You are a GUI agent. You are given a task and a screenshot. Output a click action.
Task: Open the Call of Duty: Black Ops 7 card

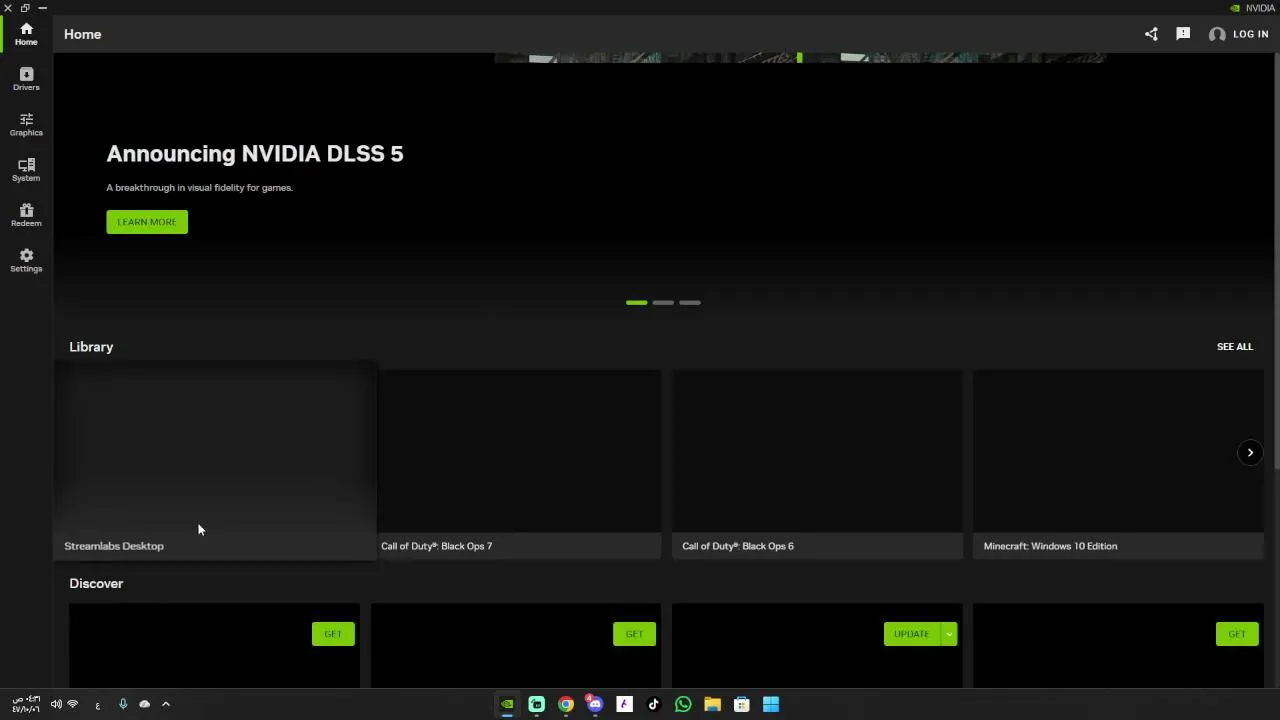[x=516, y=464]
